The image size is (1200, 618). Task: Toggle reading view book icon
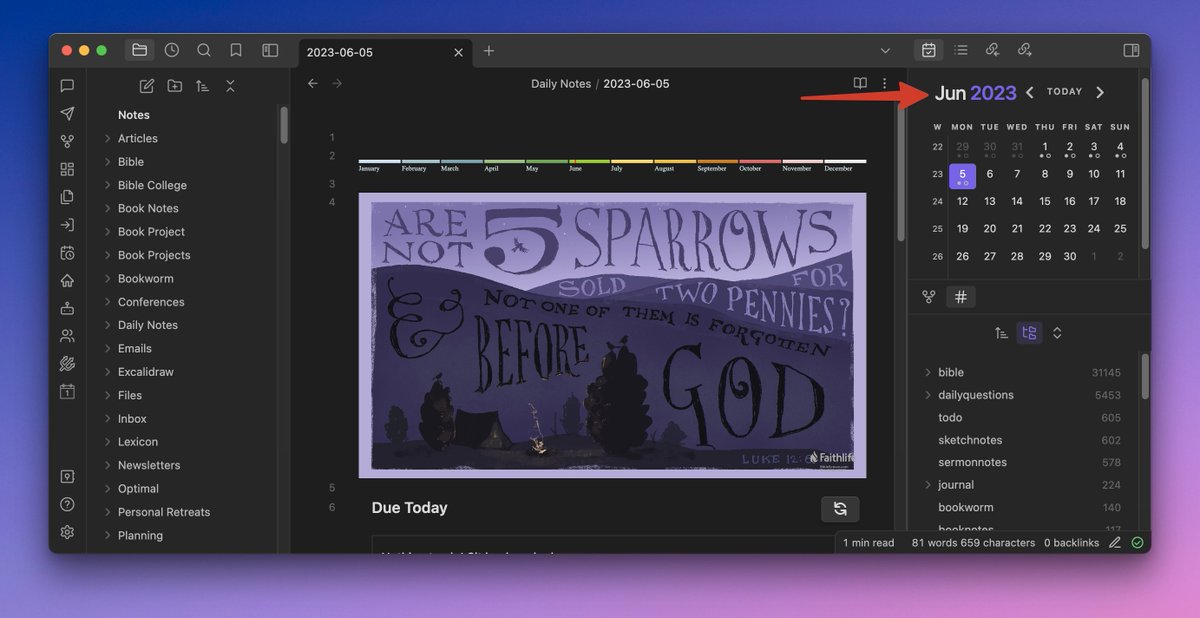(860, 84)
